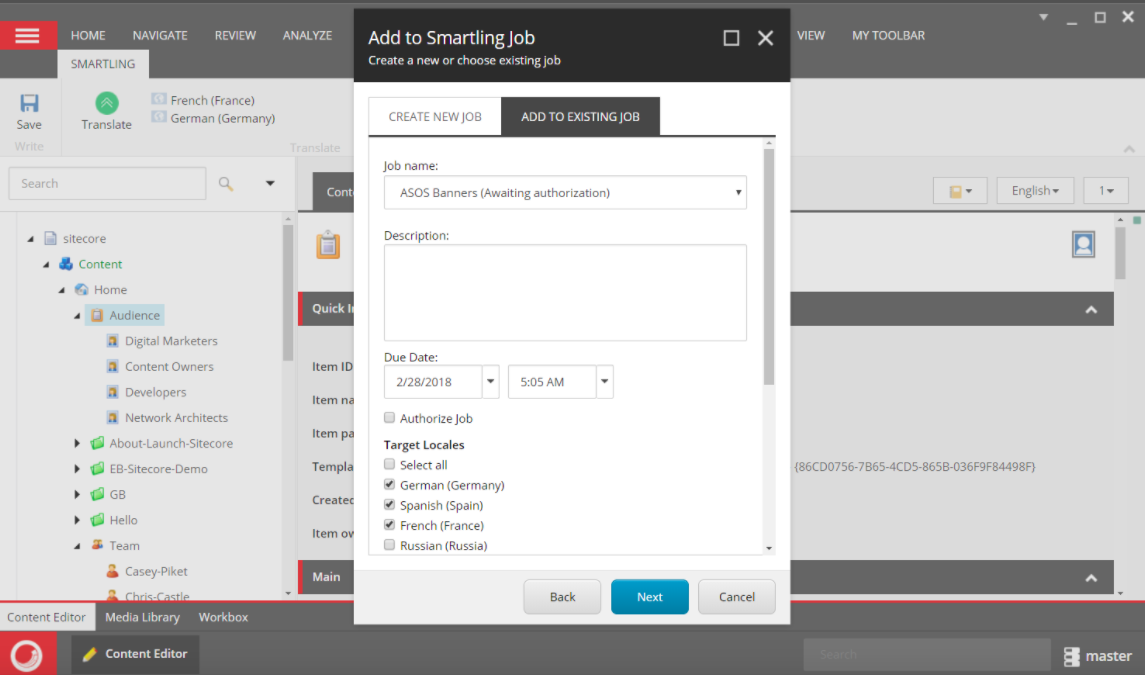Open the due time dropdown arrow

pos(605,381)
